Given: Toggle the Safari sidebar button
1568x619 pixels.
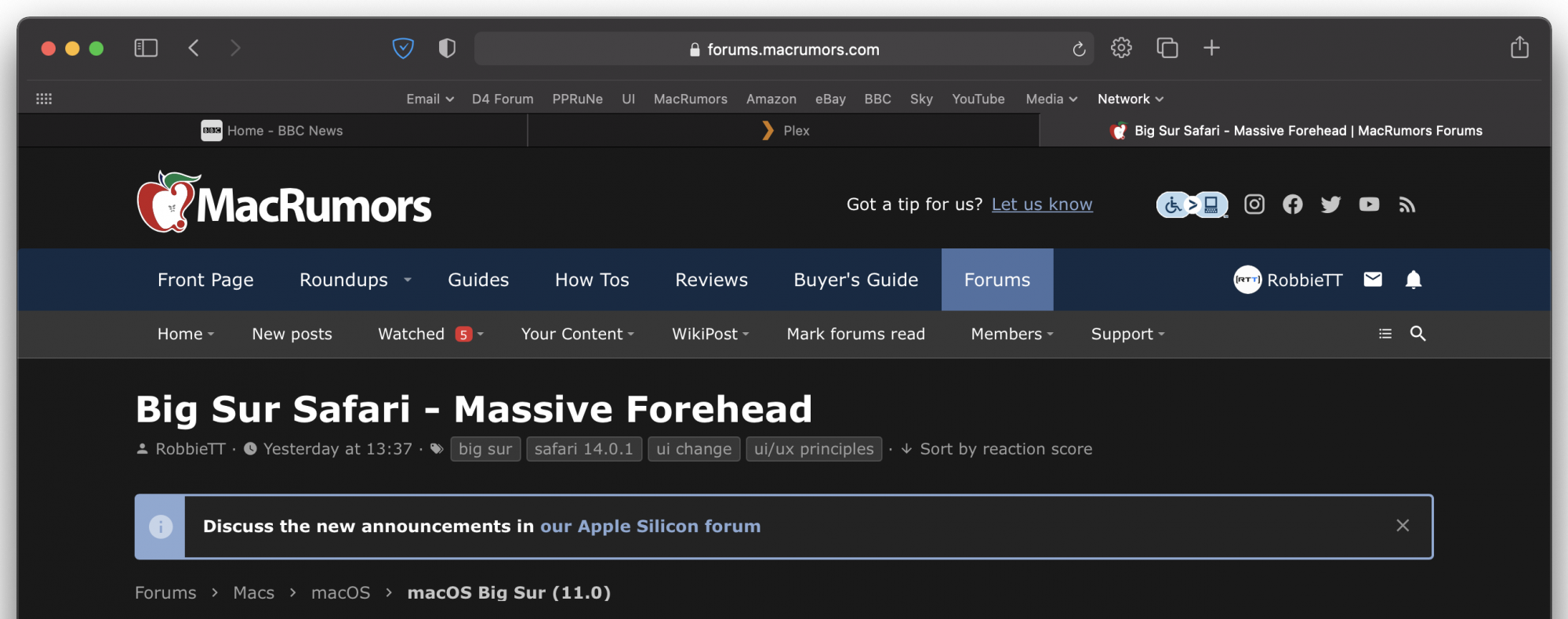Looking at the screenshot, I should pyautogui.click(x=146, y=48).
